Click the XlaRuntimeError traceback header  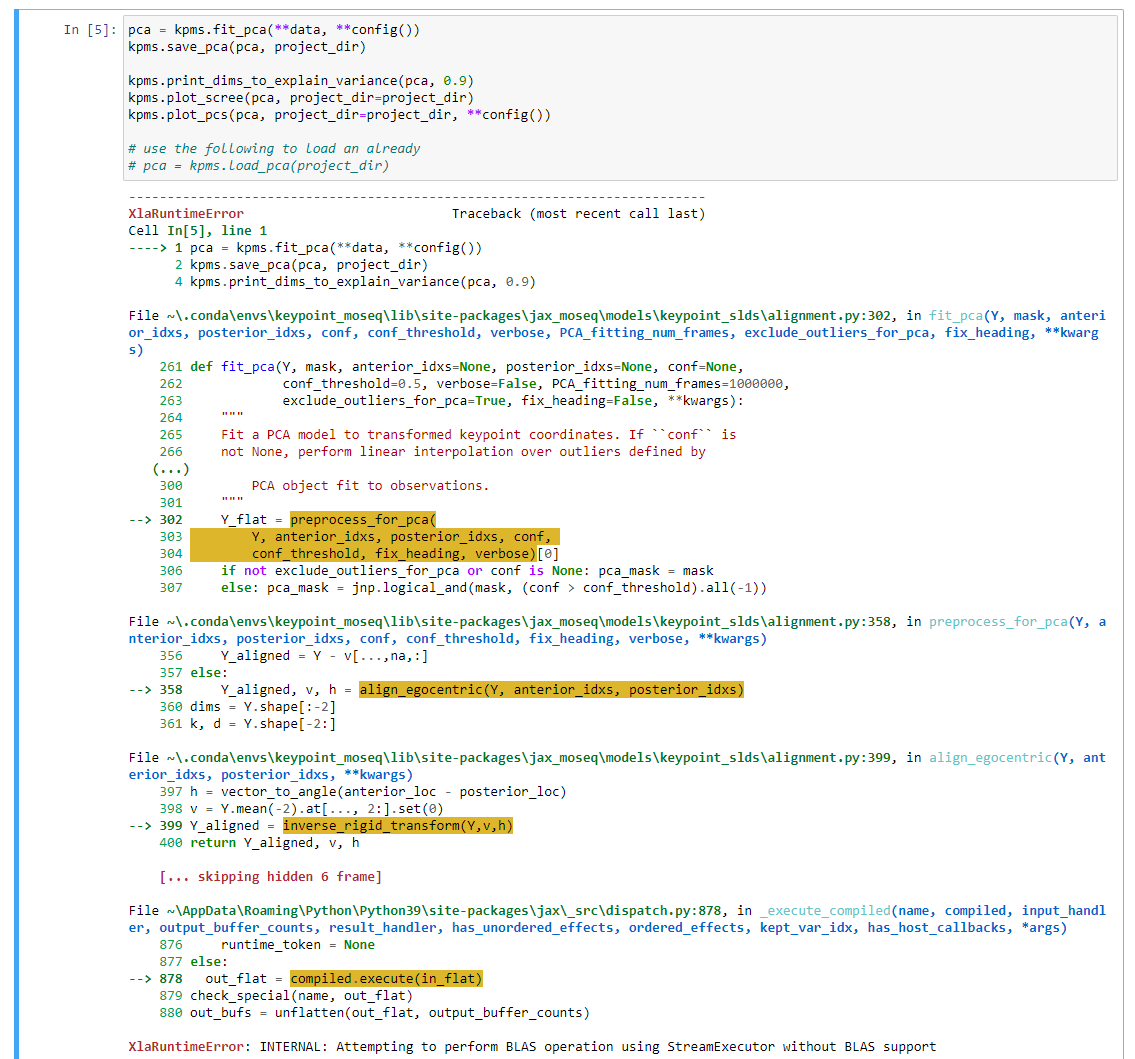click(163, 213)
